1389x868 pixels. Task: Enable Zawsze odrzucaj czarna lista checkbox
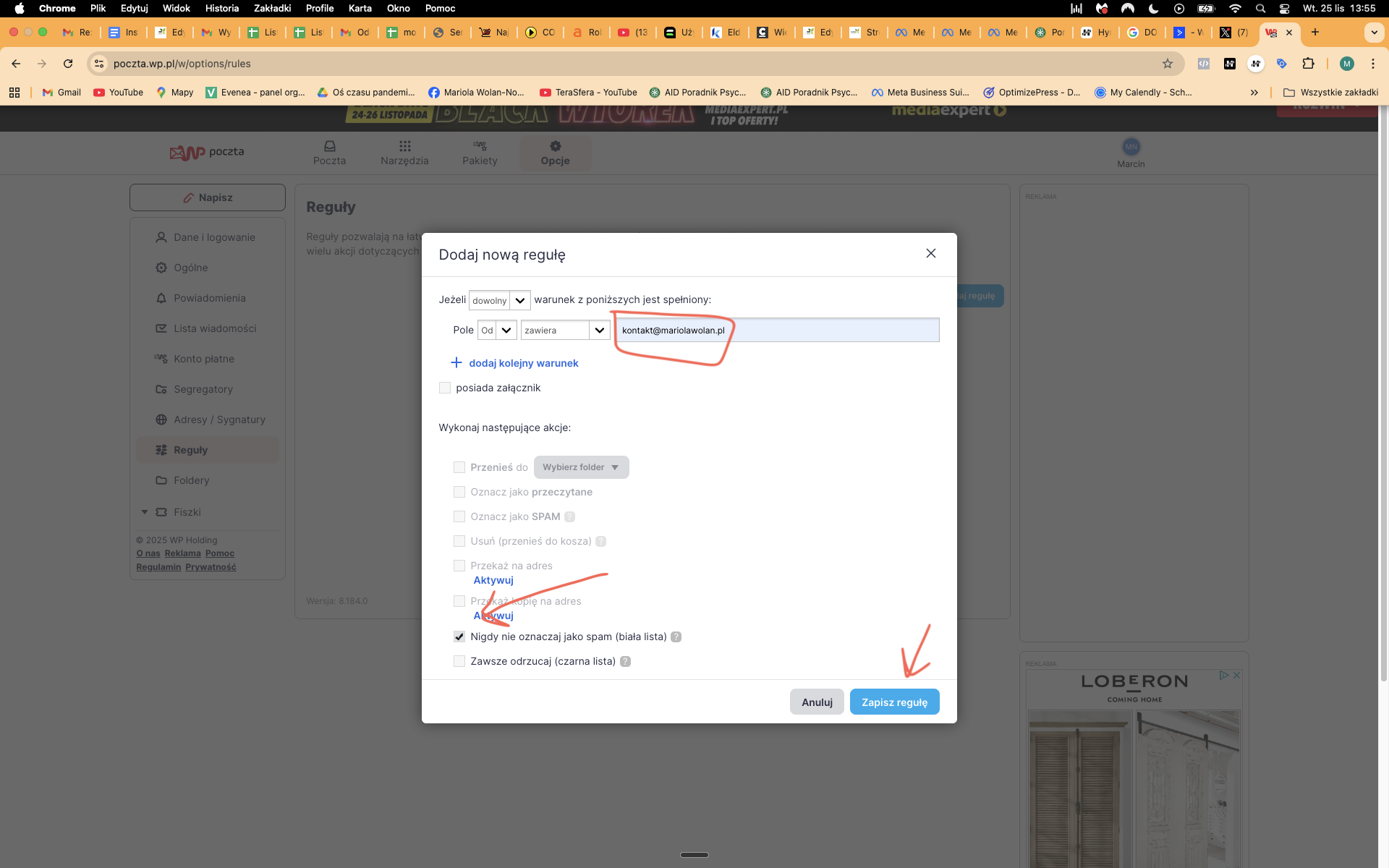(x=459, y=661)
